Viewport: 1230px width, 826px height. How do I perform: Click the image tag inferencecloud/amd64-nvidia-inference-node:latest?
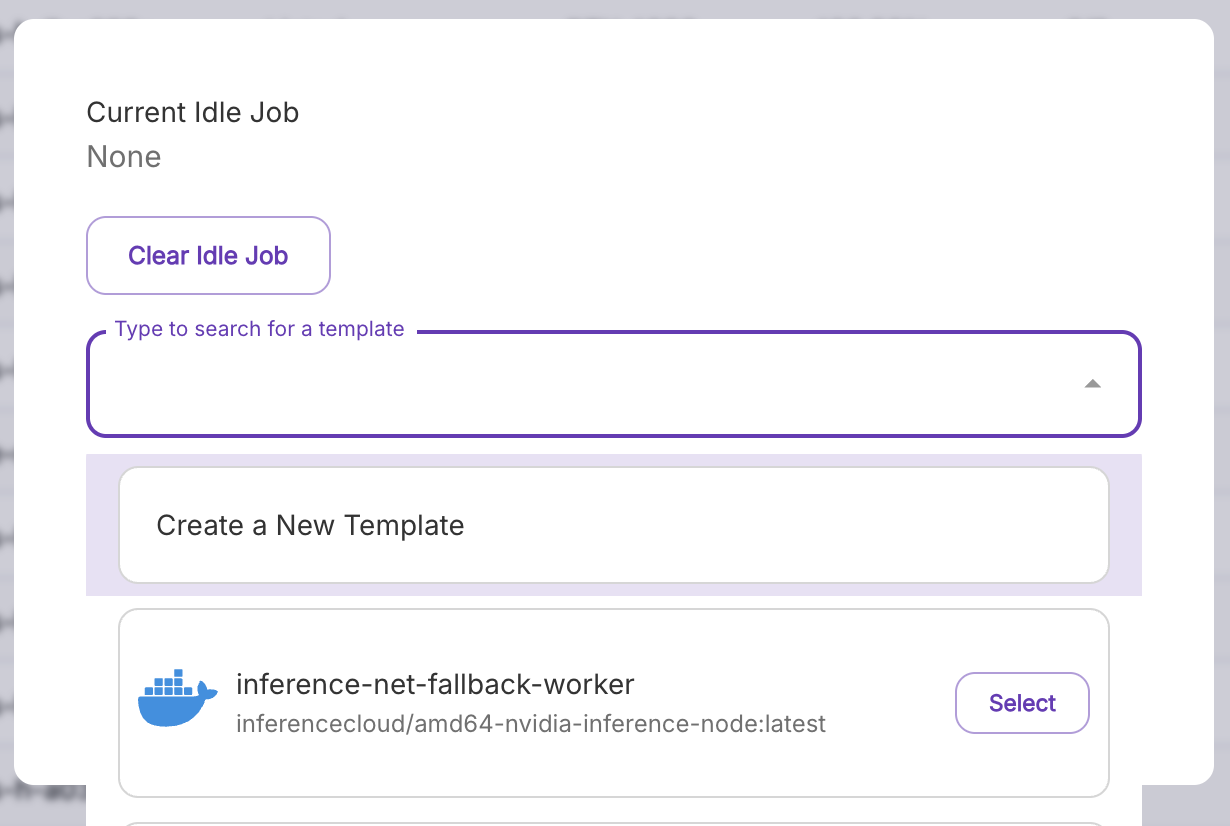point(531,724)
